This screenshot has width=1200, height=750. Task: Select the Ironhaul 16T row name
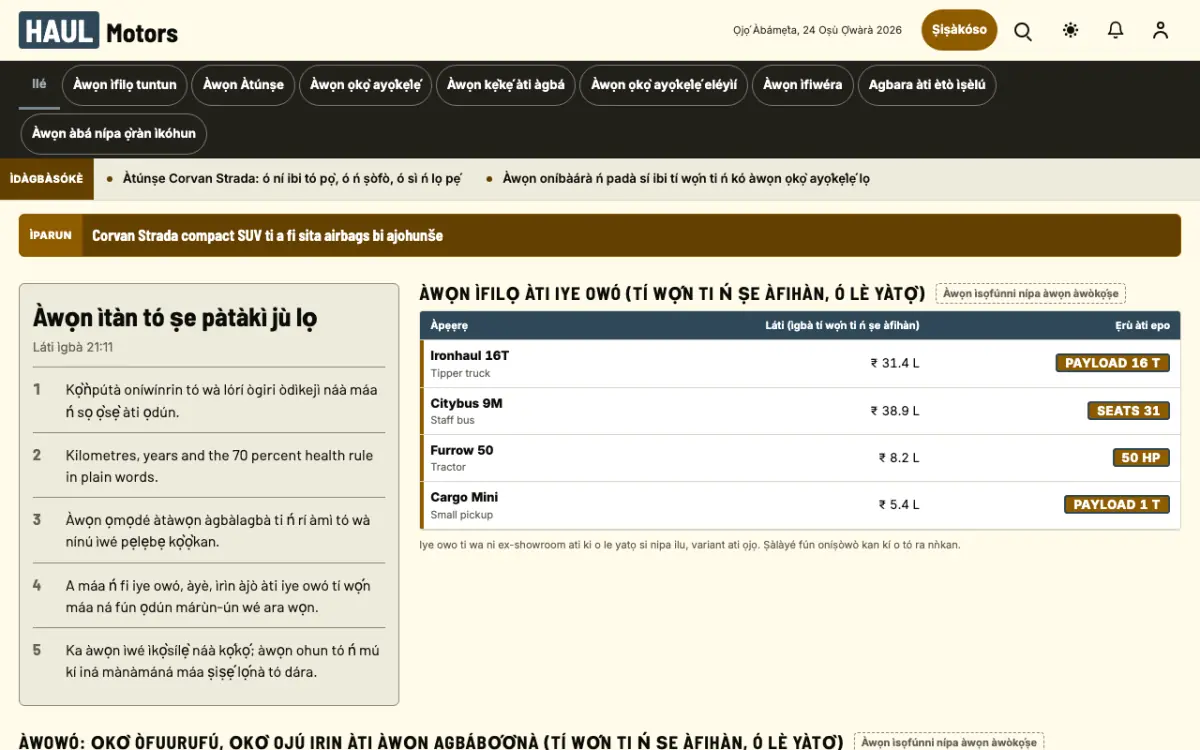click(x=470, y=356)
